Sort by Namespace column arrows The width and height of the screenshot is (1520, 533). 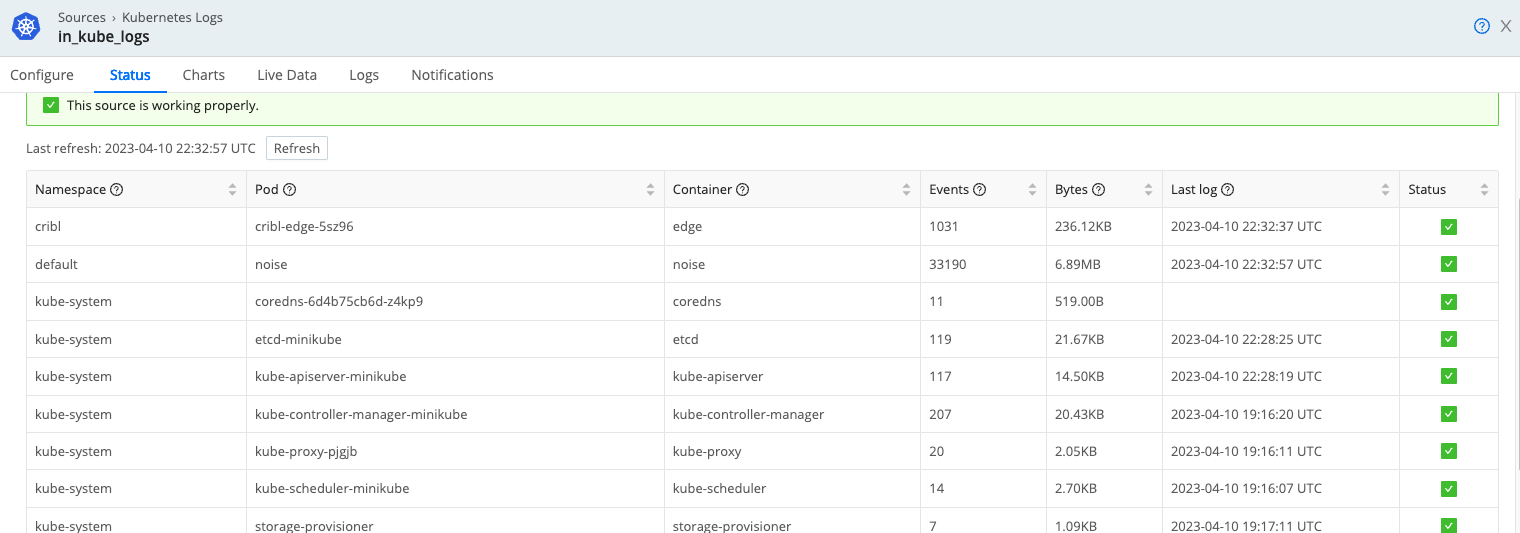pos(232,190)
